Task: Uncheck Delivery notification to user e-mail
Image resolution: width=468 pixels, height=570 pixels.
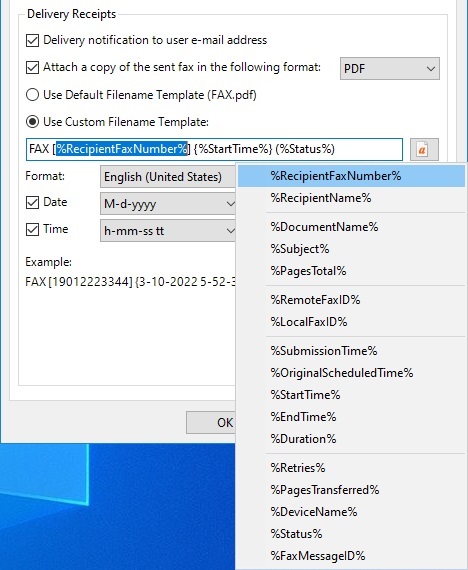Action: 32,40
